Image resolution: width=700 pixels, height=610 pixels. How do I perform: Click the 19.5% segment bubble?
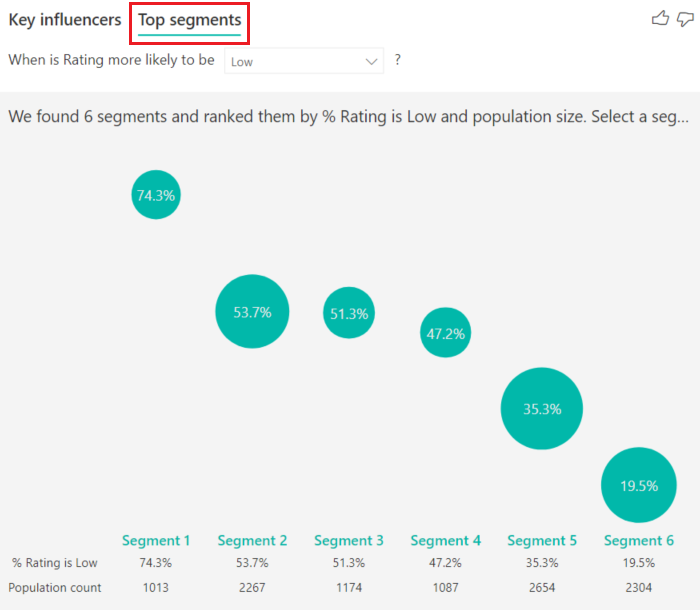point(639,485)
